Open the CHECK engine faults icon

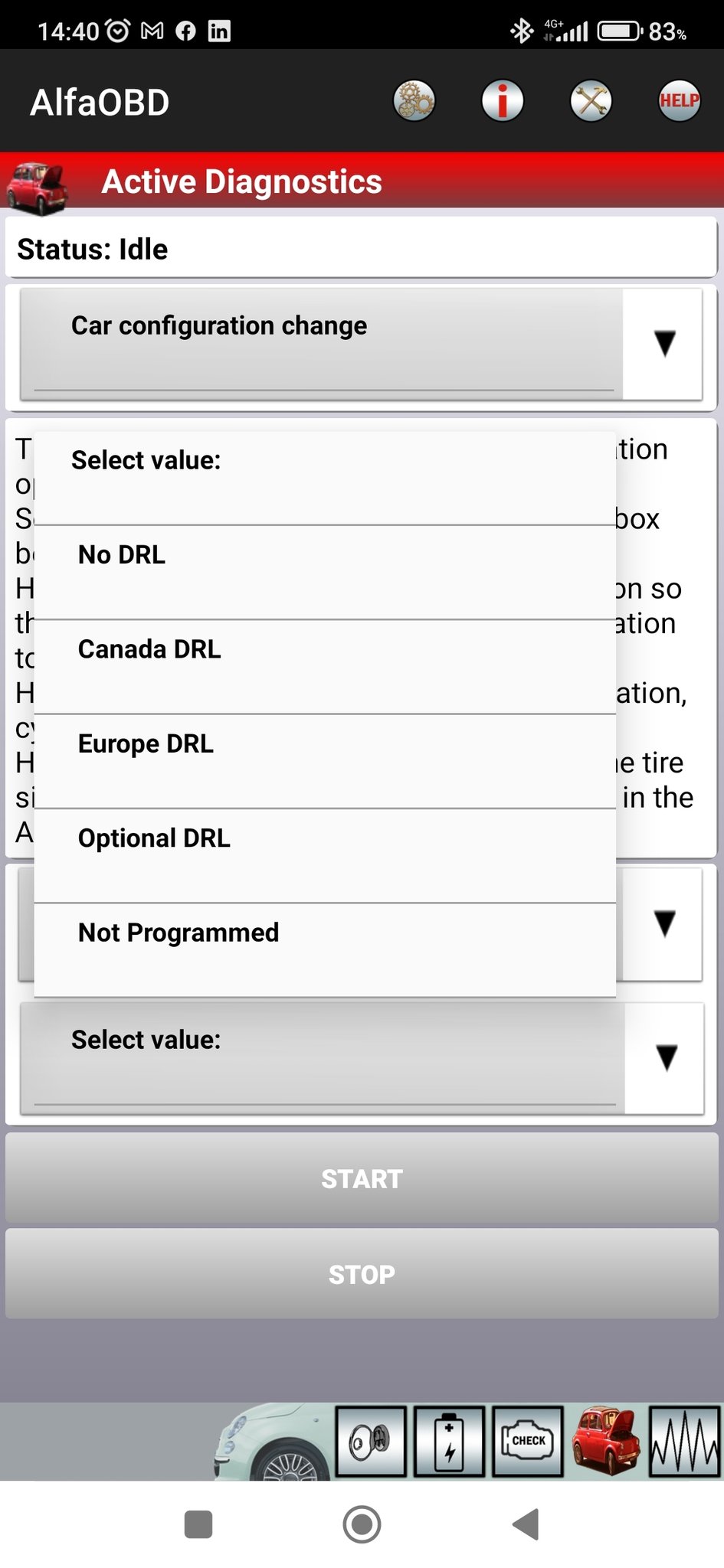(528, 1441)
